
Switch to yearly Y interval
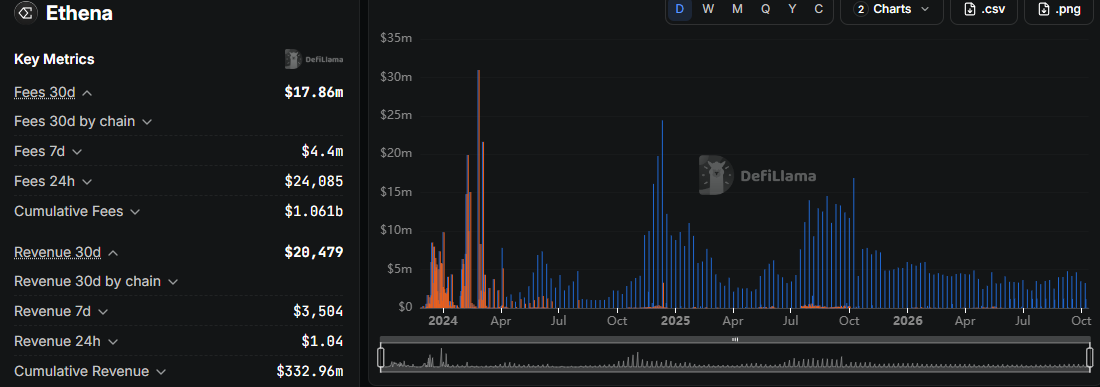tap(792, 9)
